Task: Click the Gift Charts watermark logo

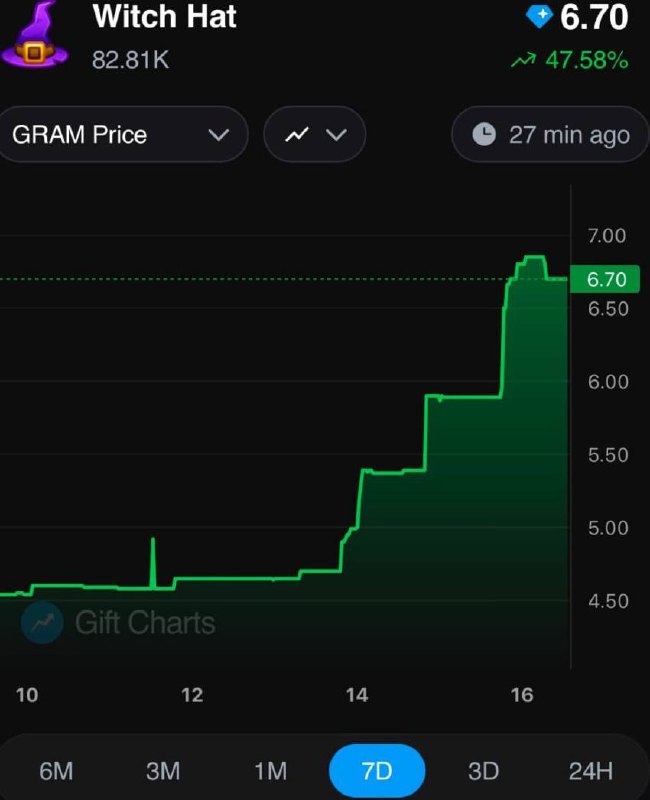Action: click(x=42, y=622)
